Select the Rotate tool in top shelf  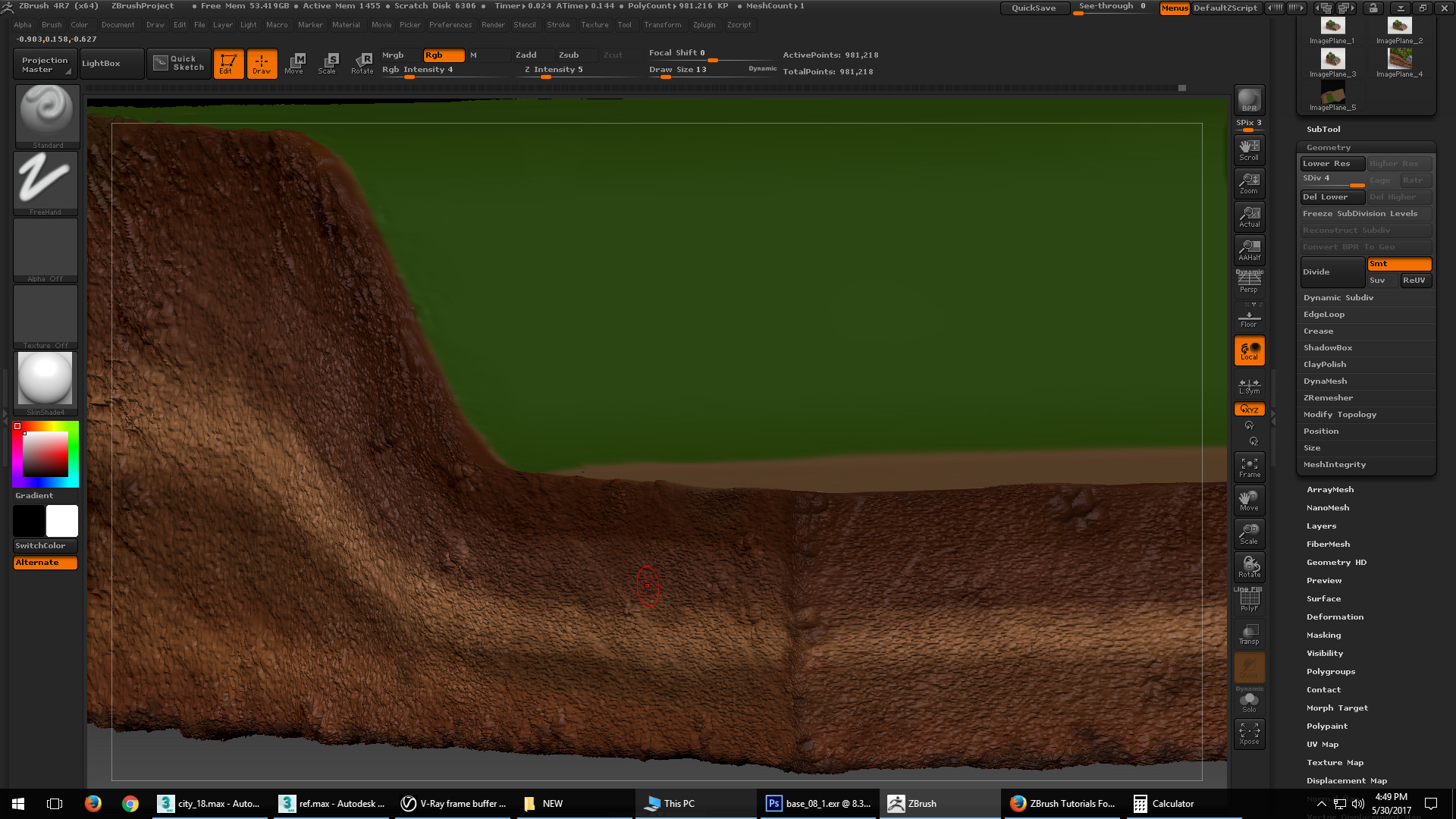tap(362, 64)
